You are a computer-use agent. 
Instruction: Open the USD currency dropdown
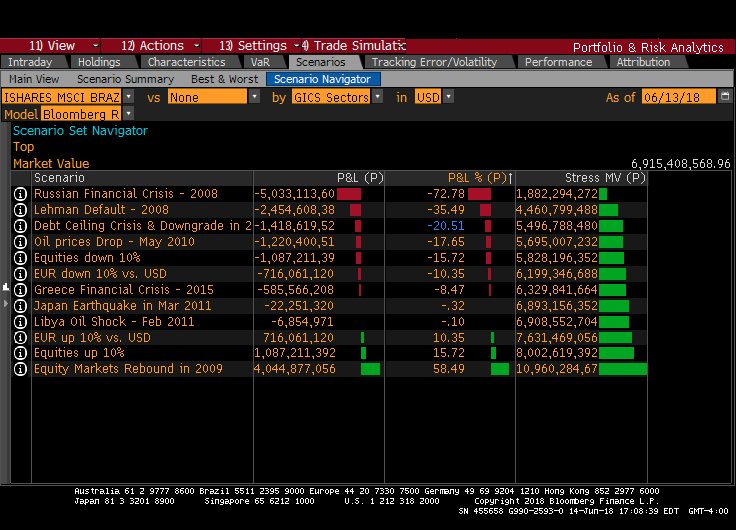(448, 97)
